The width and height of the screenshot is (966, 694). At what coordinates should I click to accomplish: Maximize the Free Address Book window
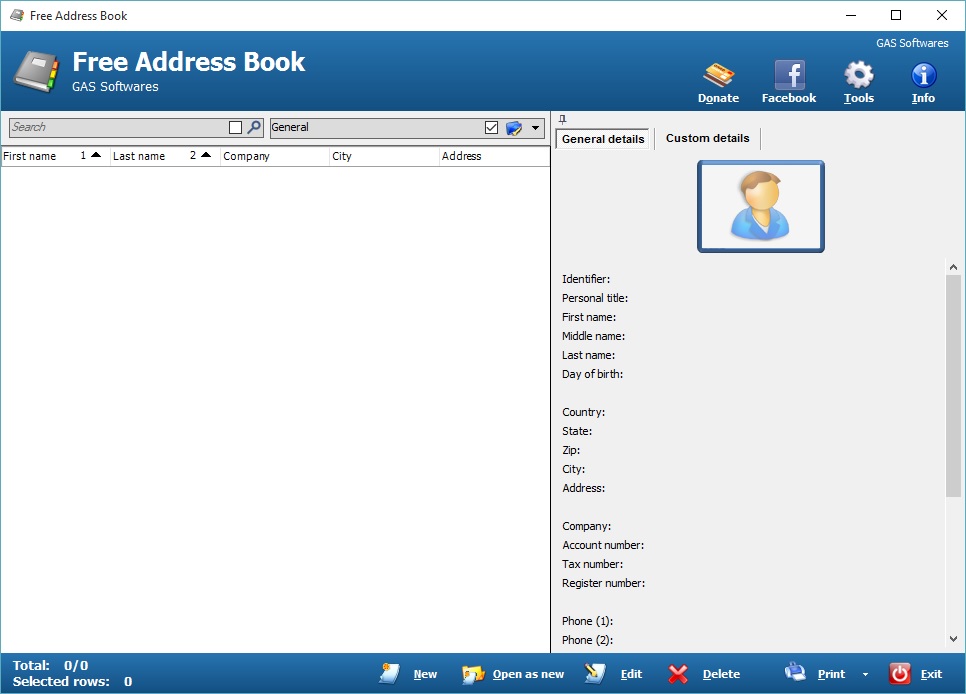pos(896,15)
